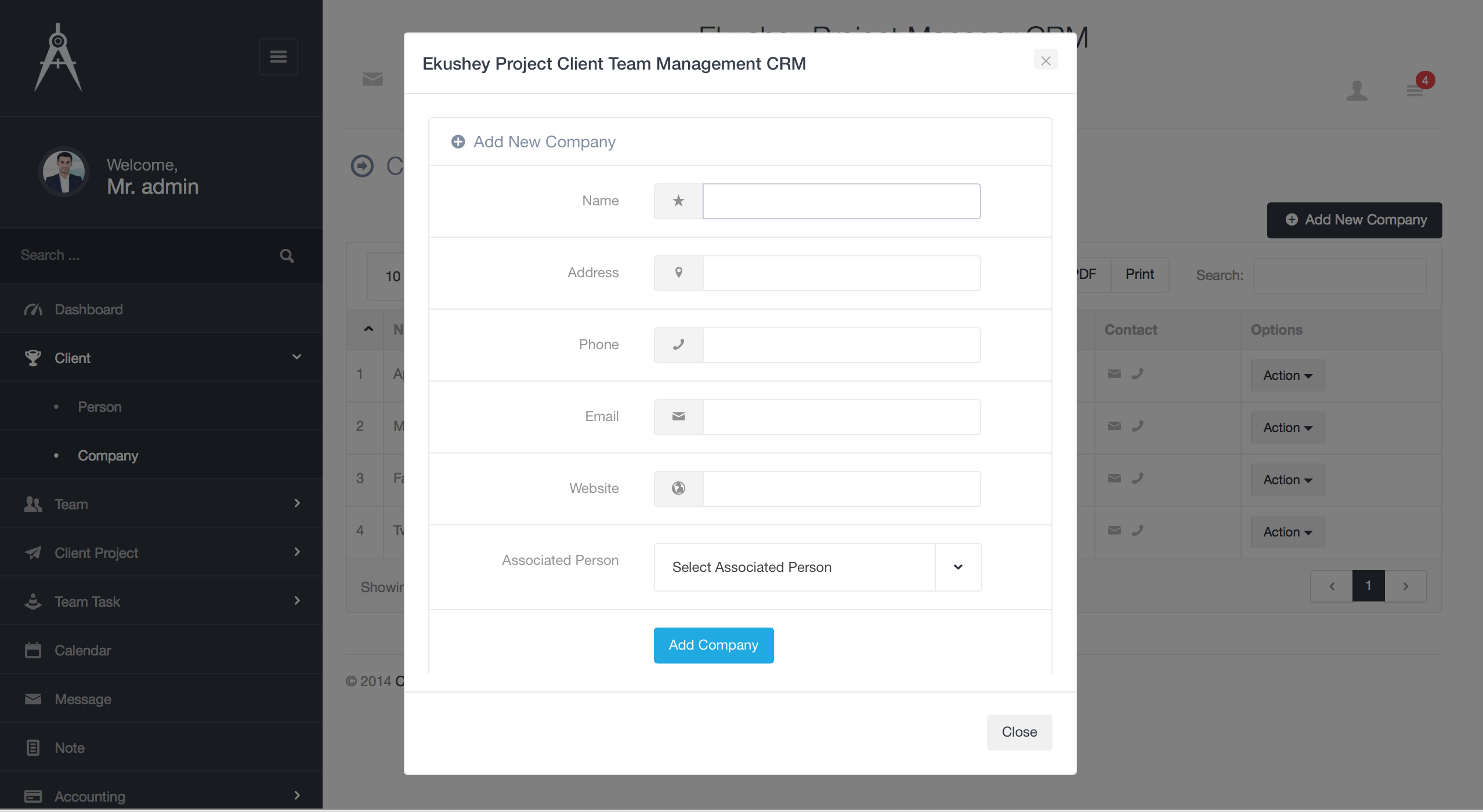
Task: Click the mail icon in second table row
Action: pyautogui.click(x=1114, y=426)
